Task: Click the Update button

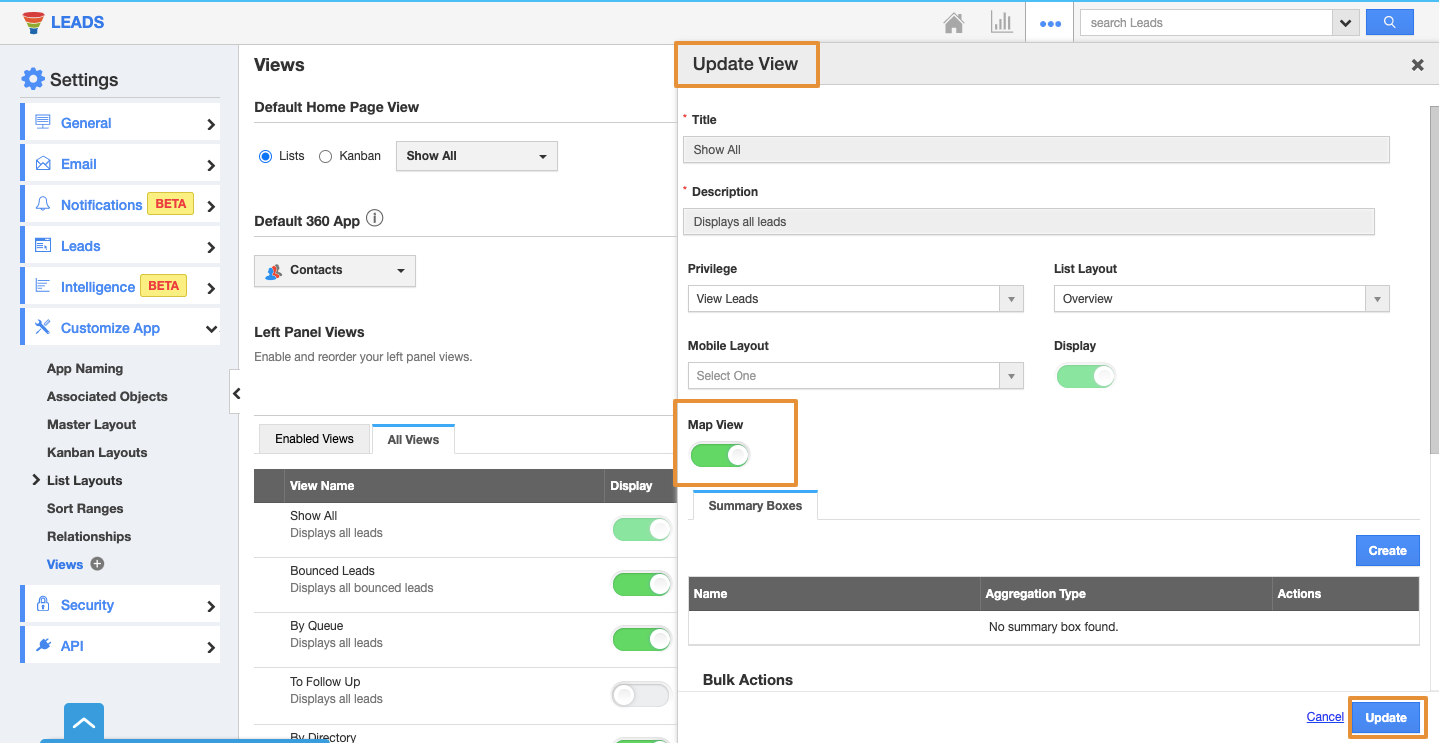Action: coord(1385,717)
